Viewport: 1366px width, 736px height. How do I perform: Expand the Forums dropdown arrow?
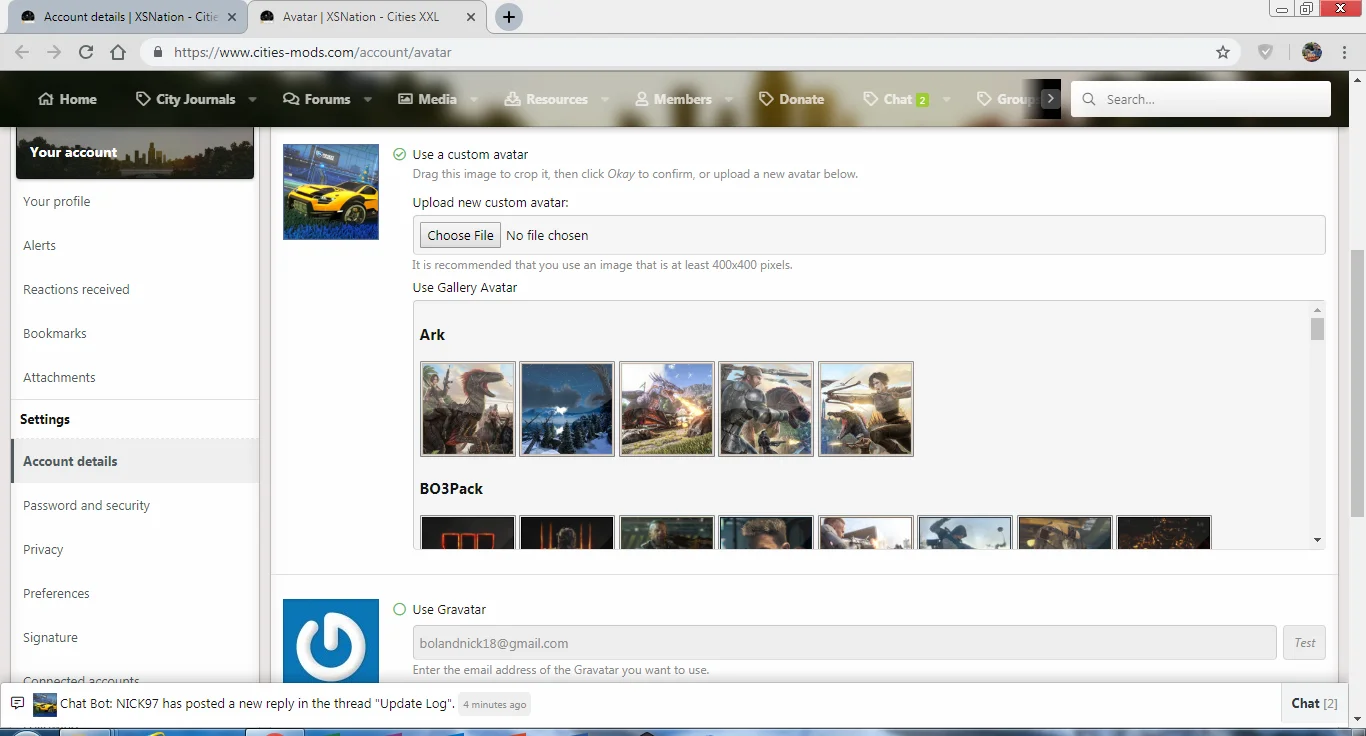coord(368,99)
